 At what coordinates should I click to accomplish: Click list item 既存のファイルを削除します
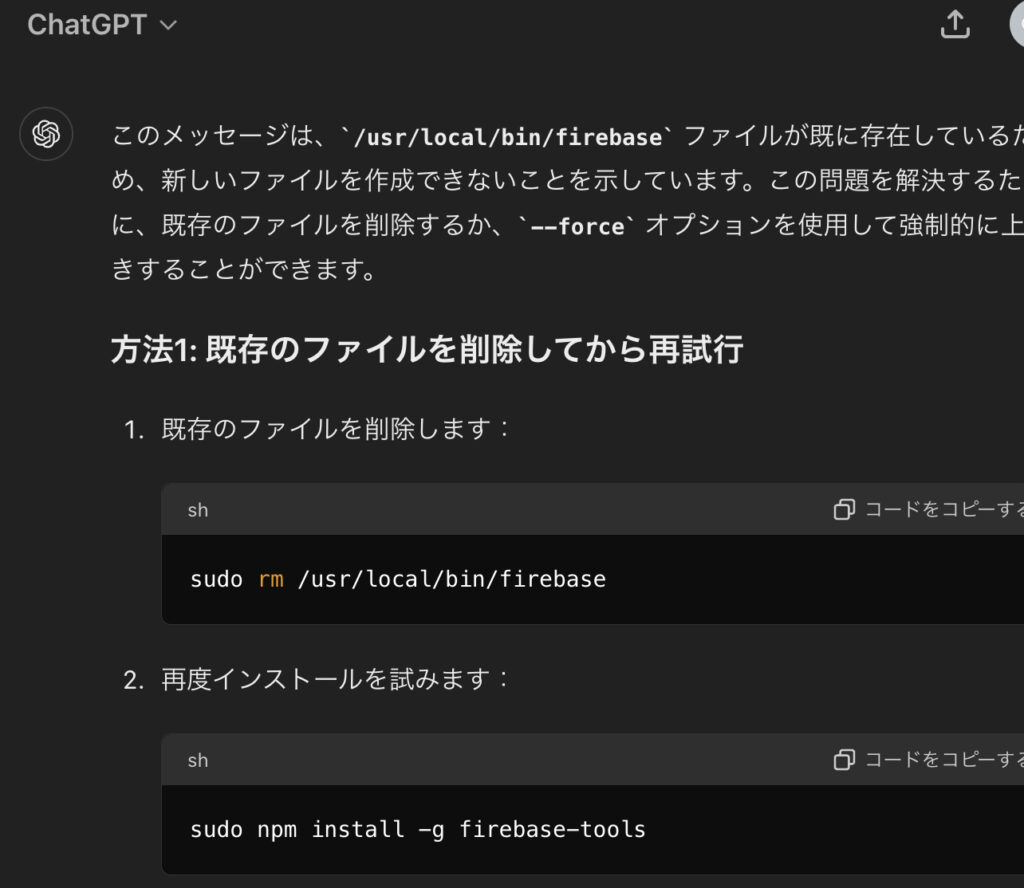click(x=336, y=430)
